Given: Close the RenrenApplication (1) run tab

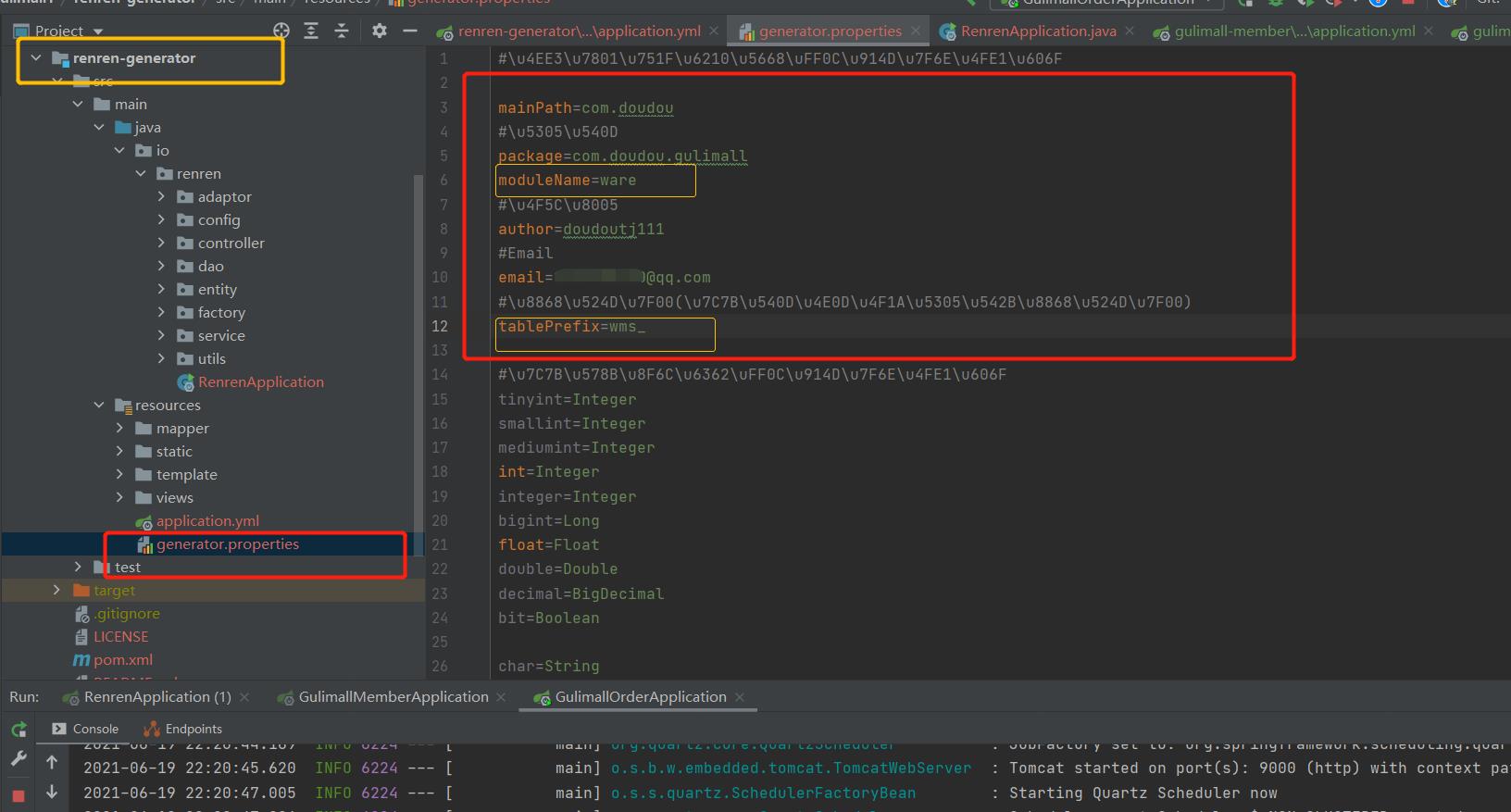Looking at the screenshot, I should pyautogui.click(x=244, y=697).
